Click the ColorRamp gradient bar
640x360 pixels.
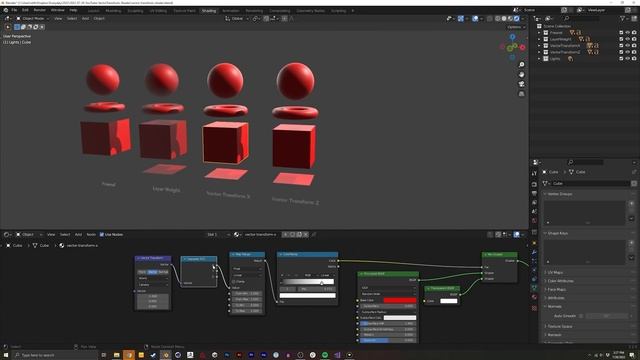pyautogui.click(x=308, y=282)
